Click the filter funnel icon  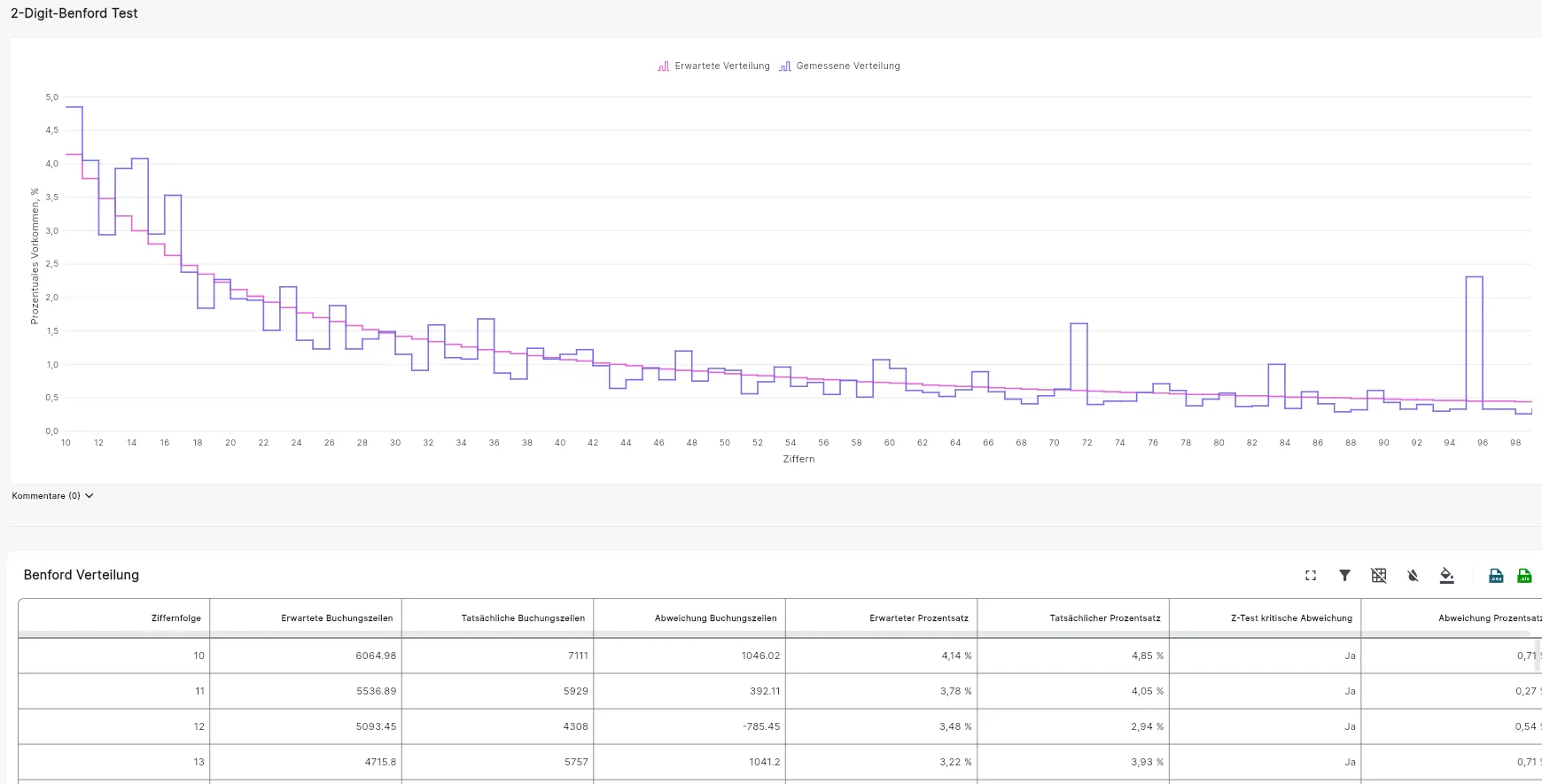coord(1344,576)
